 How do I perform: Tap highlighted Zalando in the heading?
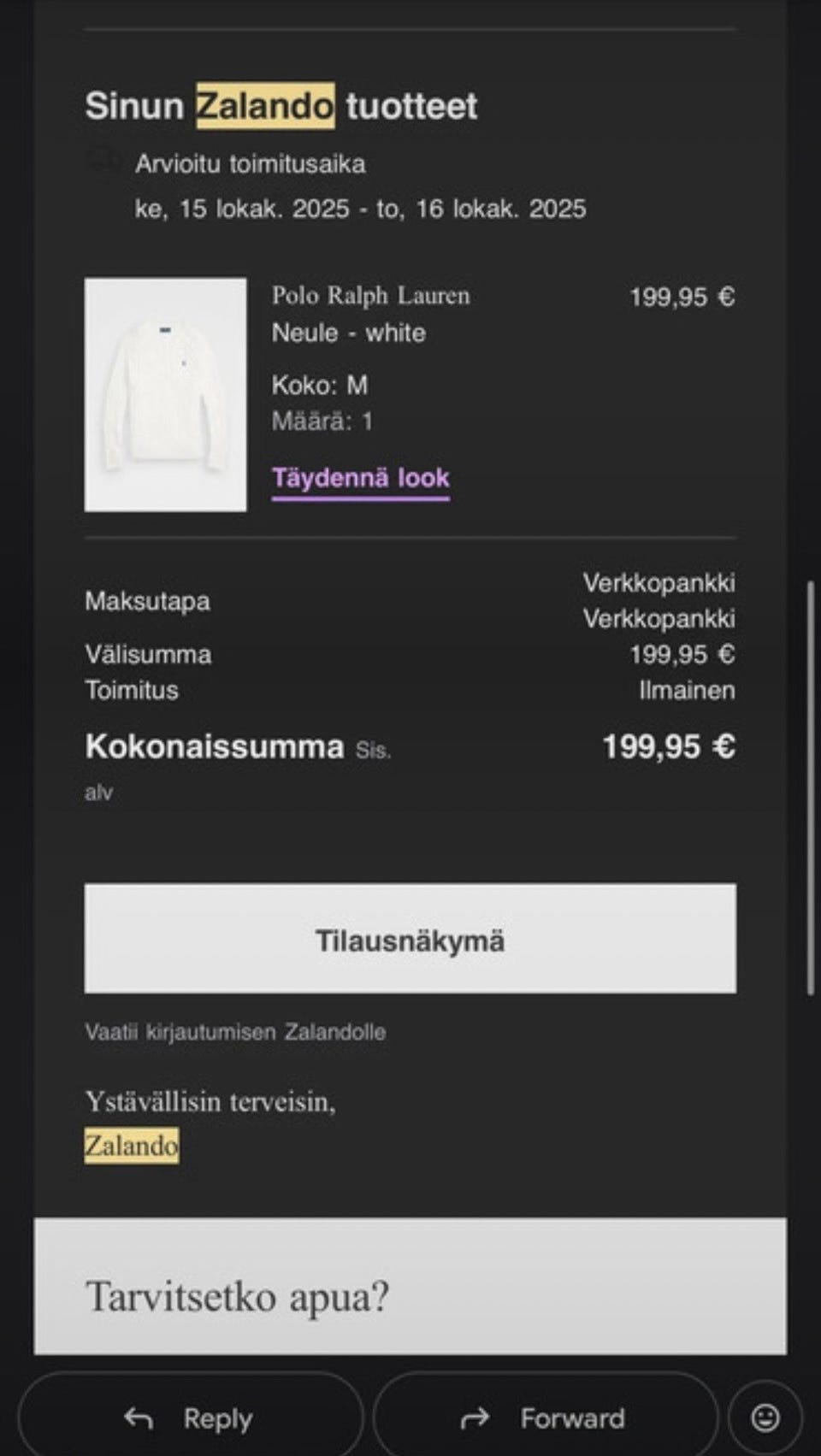[x=265, y=106]
